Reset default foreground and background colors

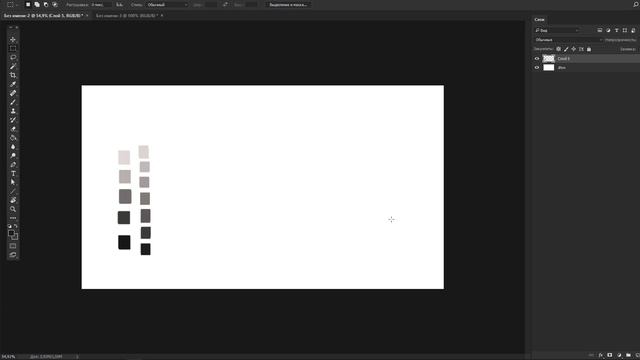(x=10, y=226)
